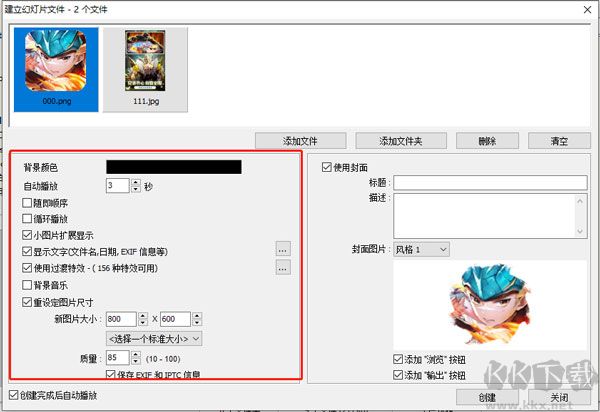Click the 质量 input field 85

117,358
